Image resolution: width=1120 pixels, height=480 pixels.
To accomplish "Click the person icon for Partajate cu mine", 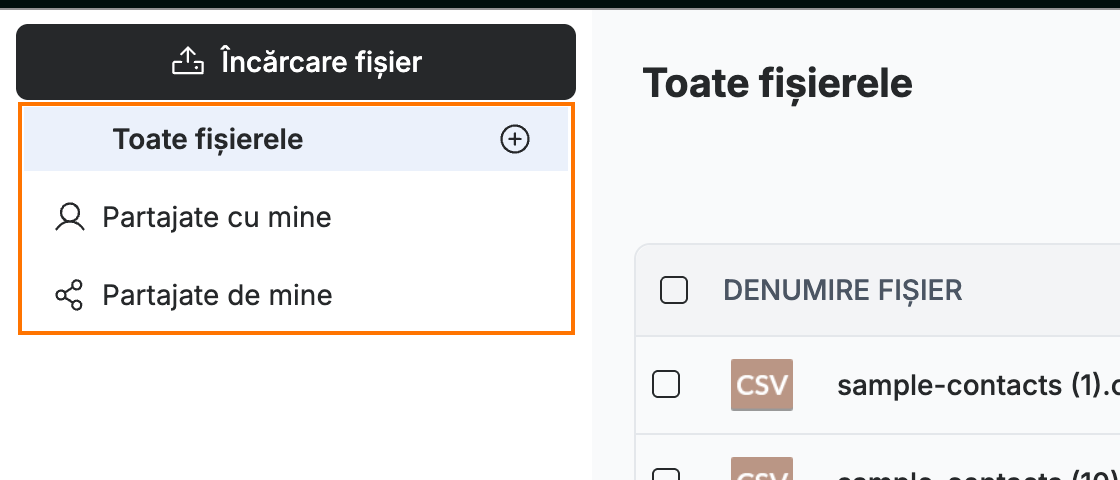I will coord(69,217).
